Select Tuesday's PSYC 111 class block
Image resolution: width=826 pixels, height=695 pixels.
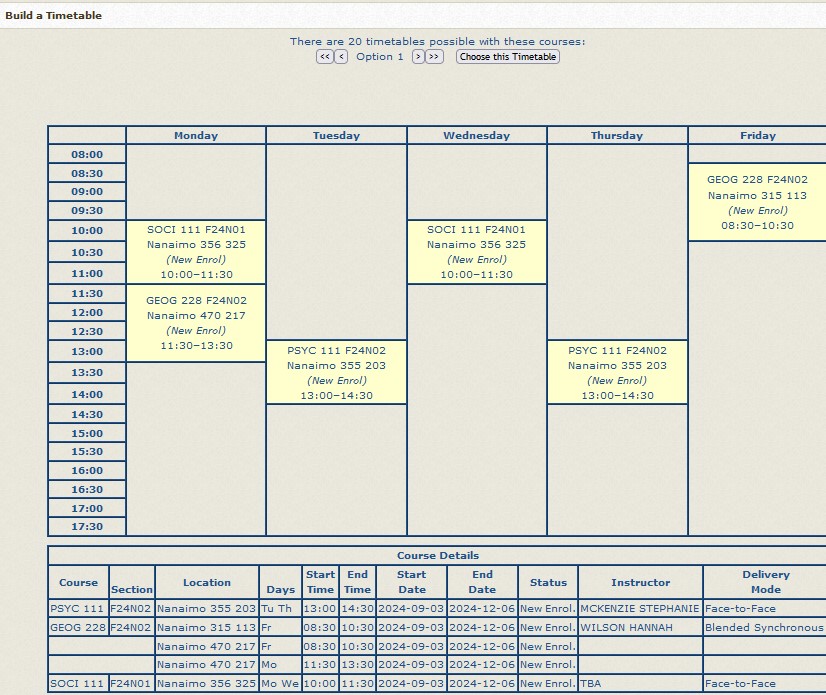coord(336,373)
